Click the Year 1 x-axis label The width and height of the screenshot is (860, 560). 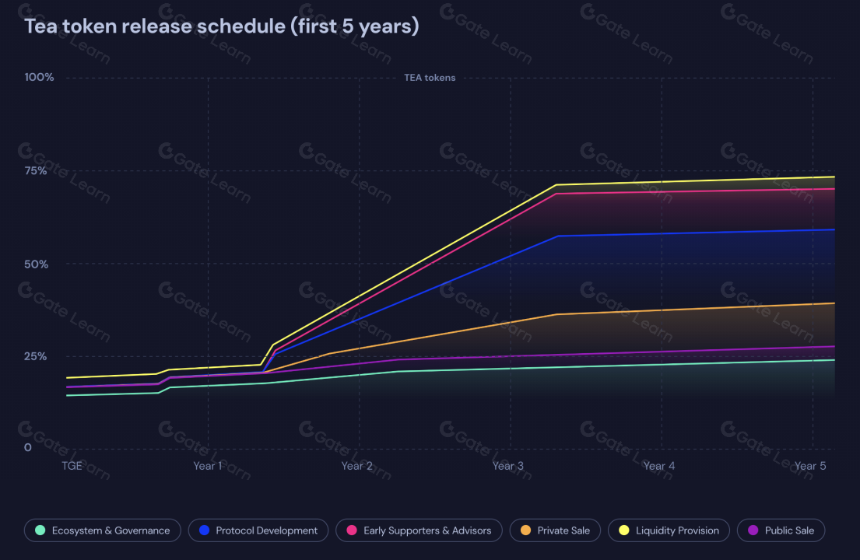[208, 466]
